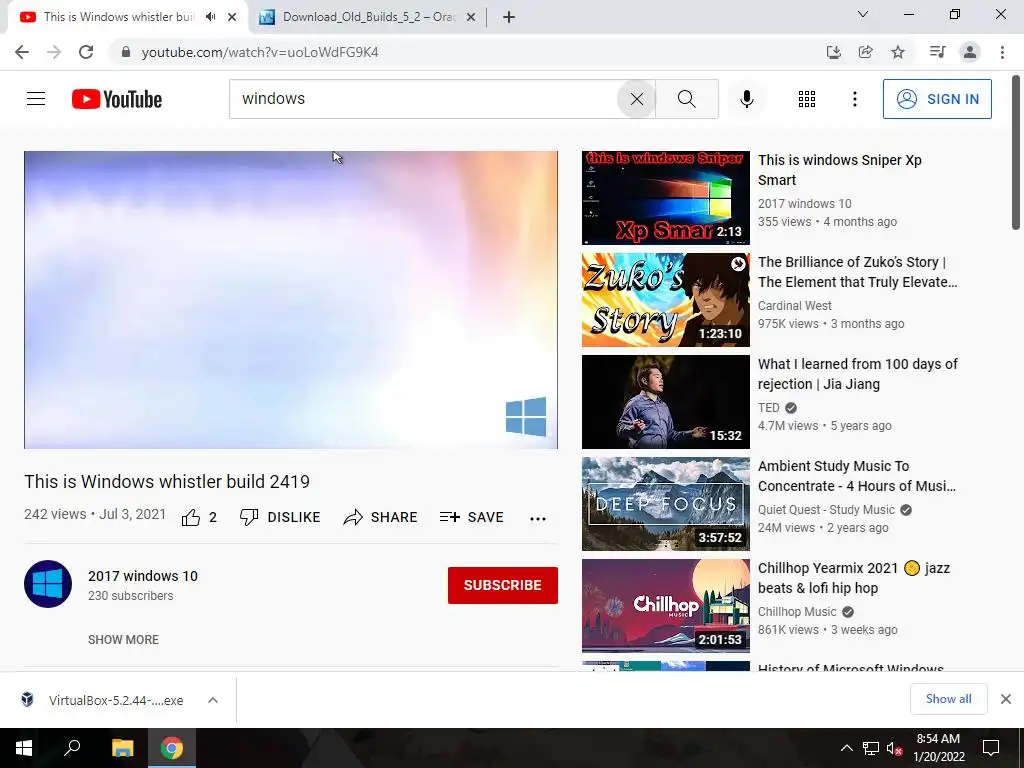Open Chrome media control icon
The height and width of the screenshot is (768, 1024).
tap(937, 52)
